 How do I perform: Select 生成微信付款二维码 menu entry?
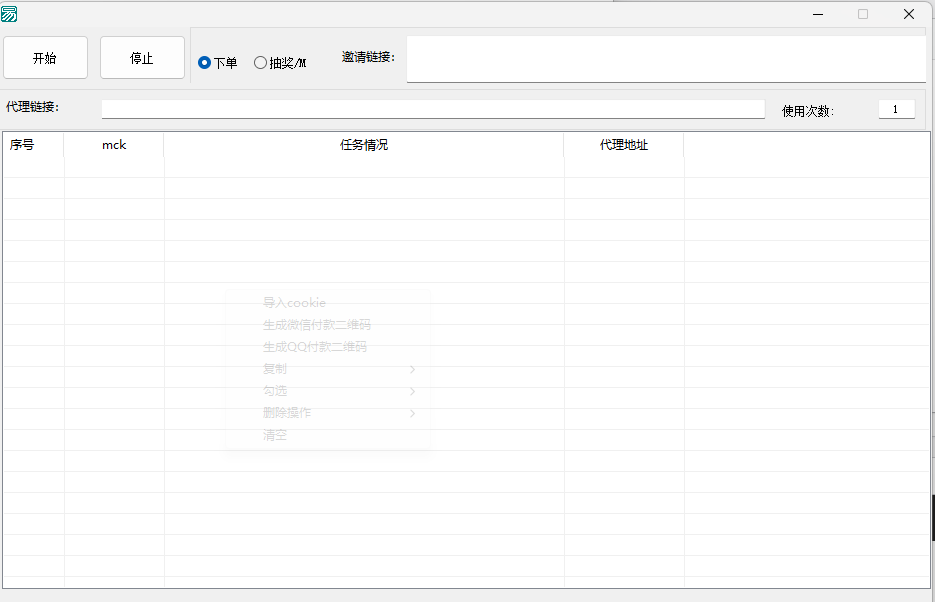[x=316, y=325]
